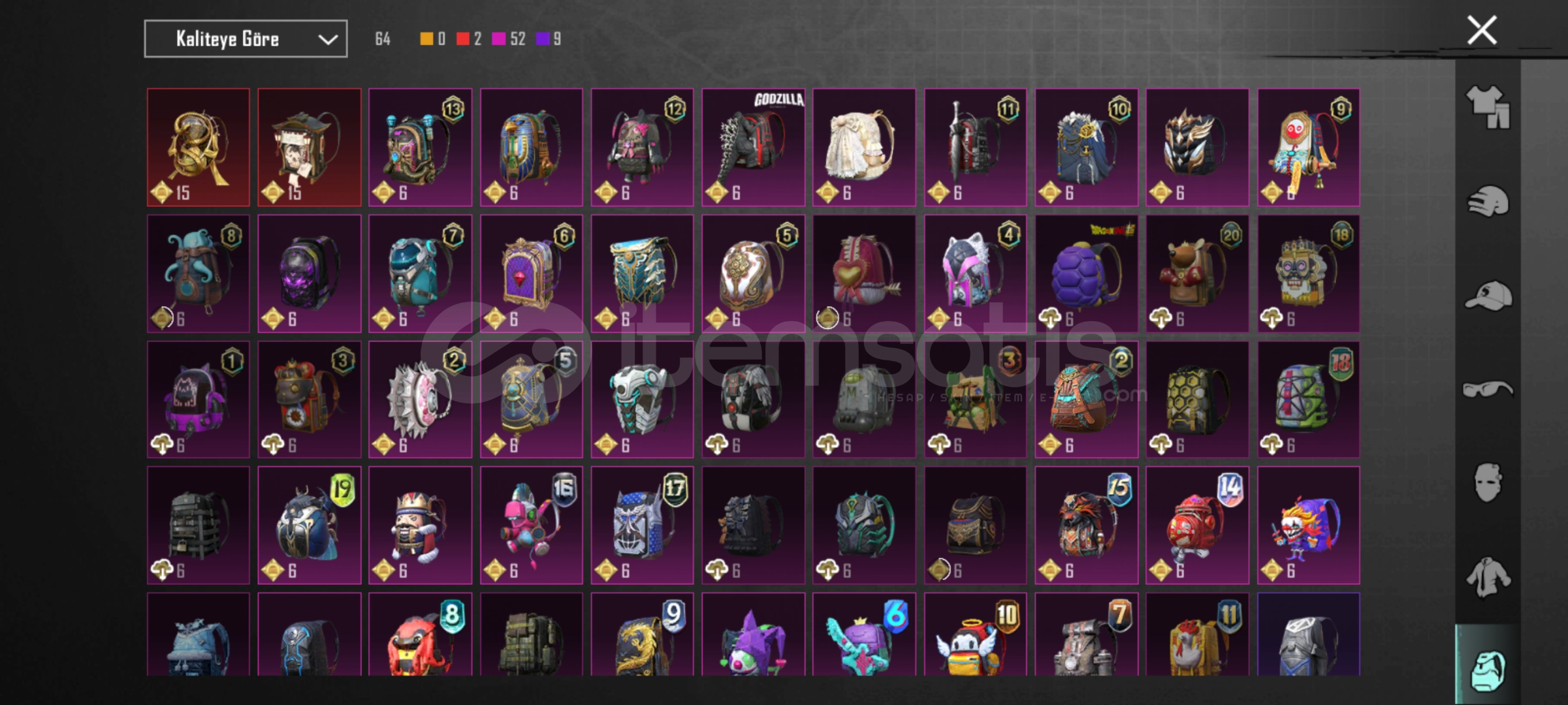Pick the purple turtle shell backpack
The height and width of the screenshot is (705, 1568).
pyautogui.click(x=1086, y=274)
